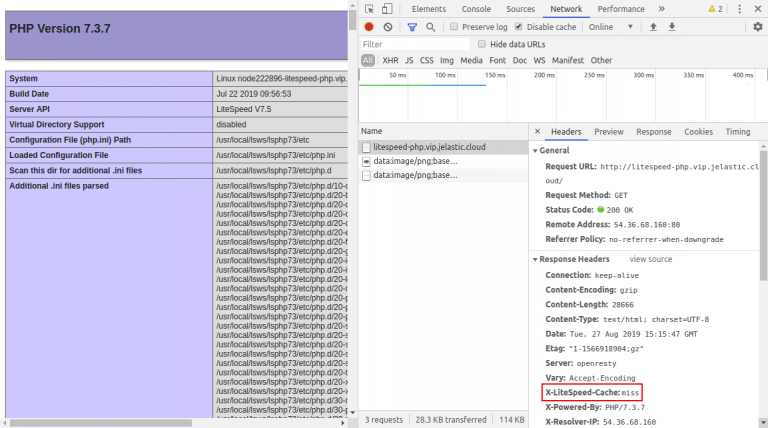Screen dimensions: 768x428
Task: Open network search via the magnifier icon
Action: tap(431, 27)
